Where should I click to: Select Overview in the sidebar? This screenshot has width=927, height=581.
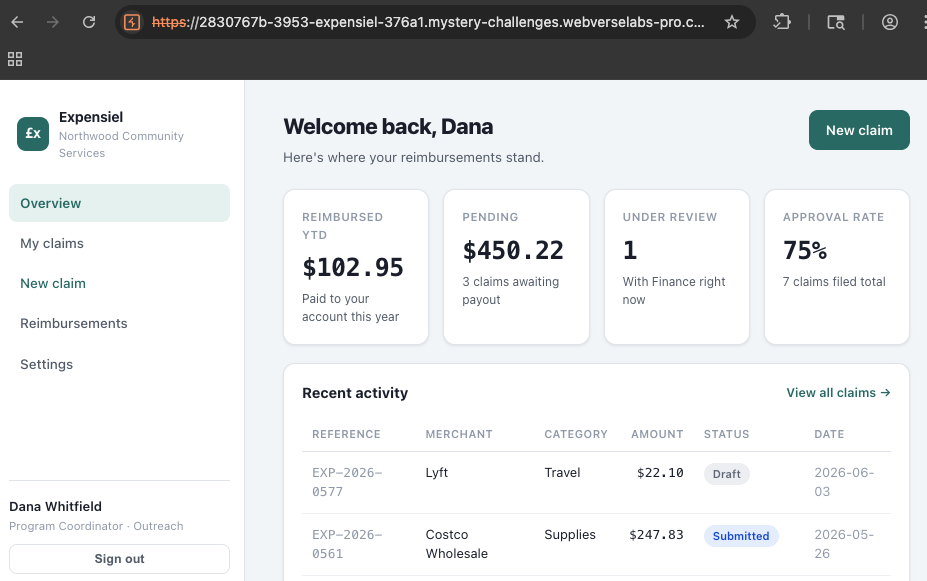(x=119, y=203)
